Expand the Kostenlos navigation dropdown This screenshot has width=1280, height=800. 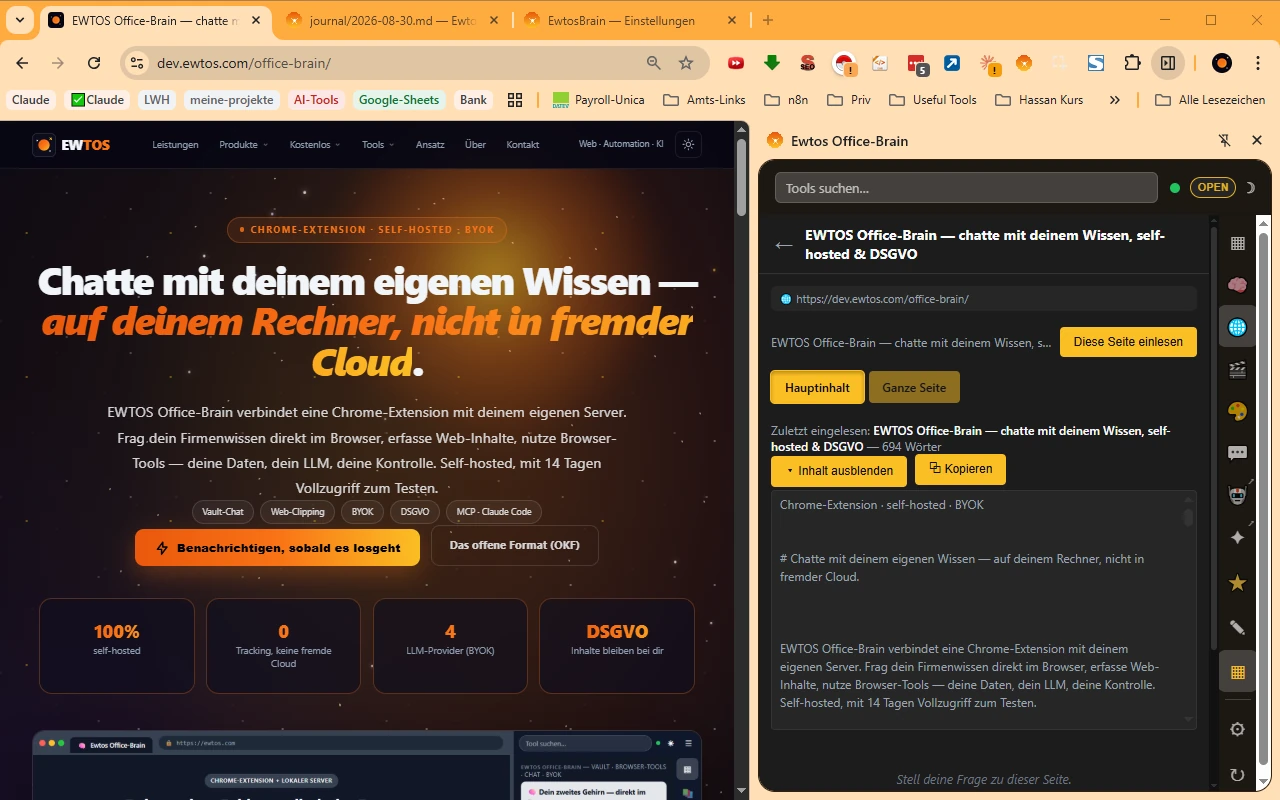(x=315, y=144)
